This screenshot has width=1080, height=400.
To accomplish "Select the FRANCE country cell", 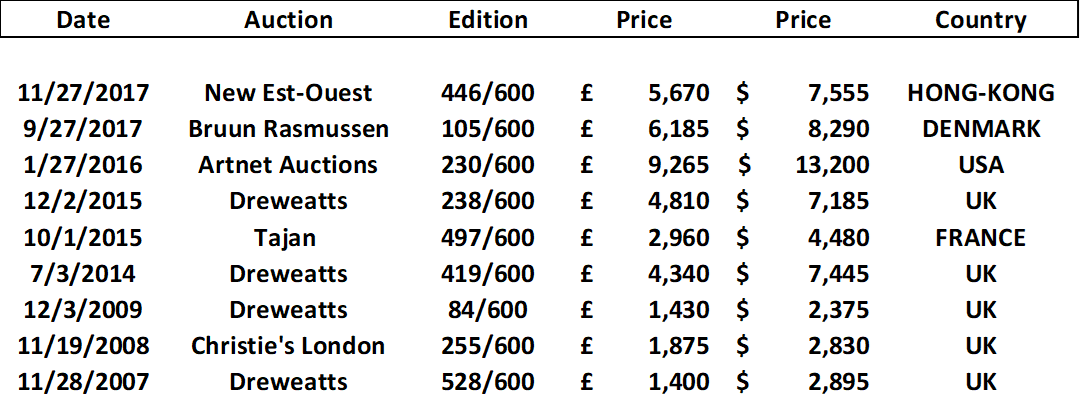I will pos(980,238).
